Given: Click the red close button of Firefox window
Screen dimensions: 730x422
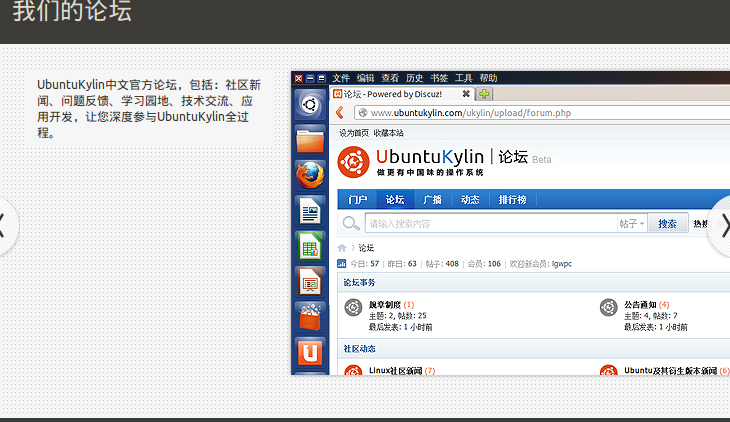Looking at the screenshot, I should (298, 78).
